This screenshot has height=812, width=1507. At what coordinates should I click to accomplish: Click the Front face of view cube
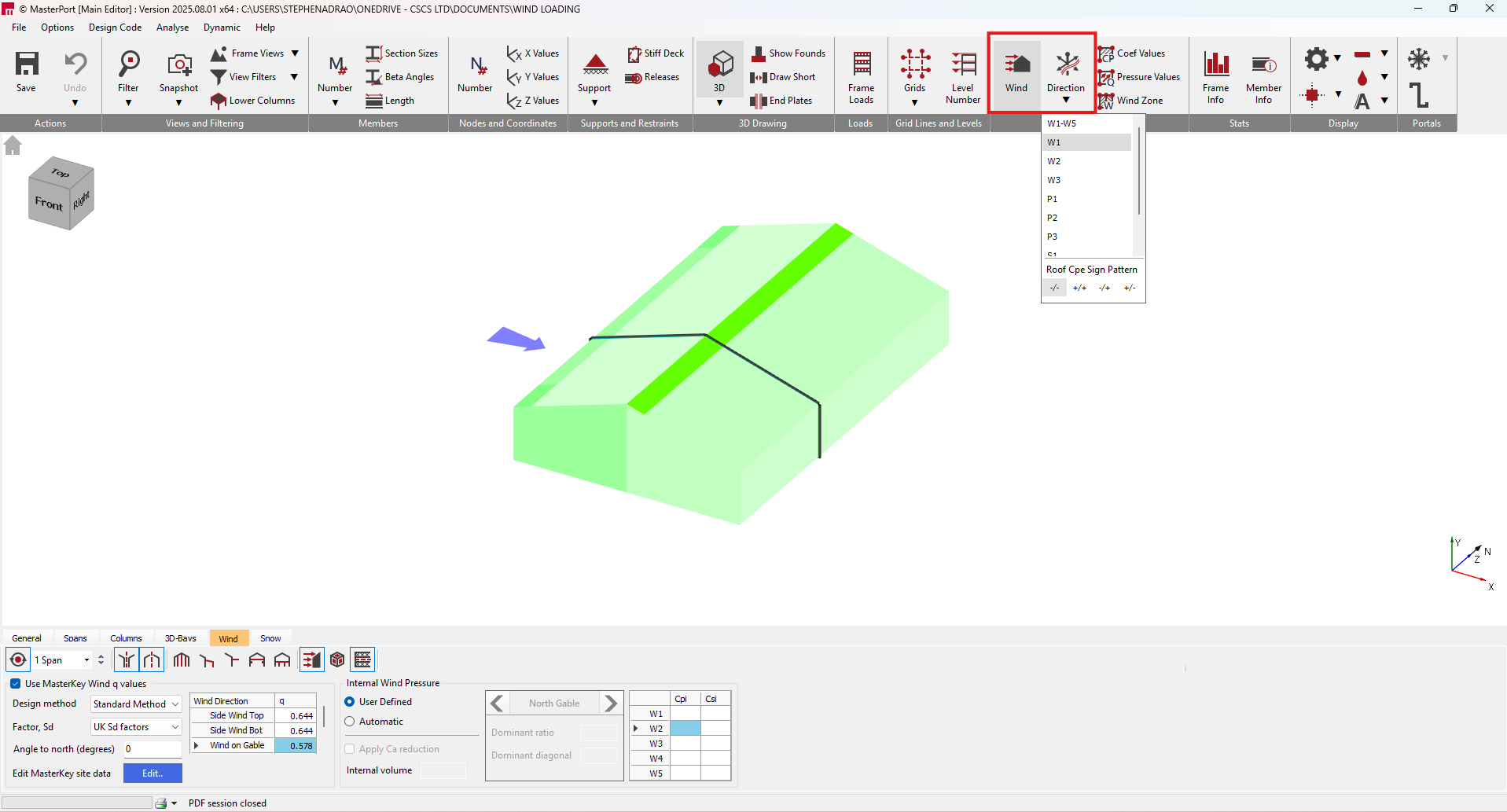pos(49,203)
